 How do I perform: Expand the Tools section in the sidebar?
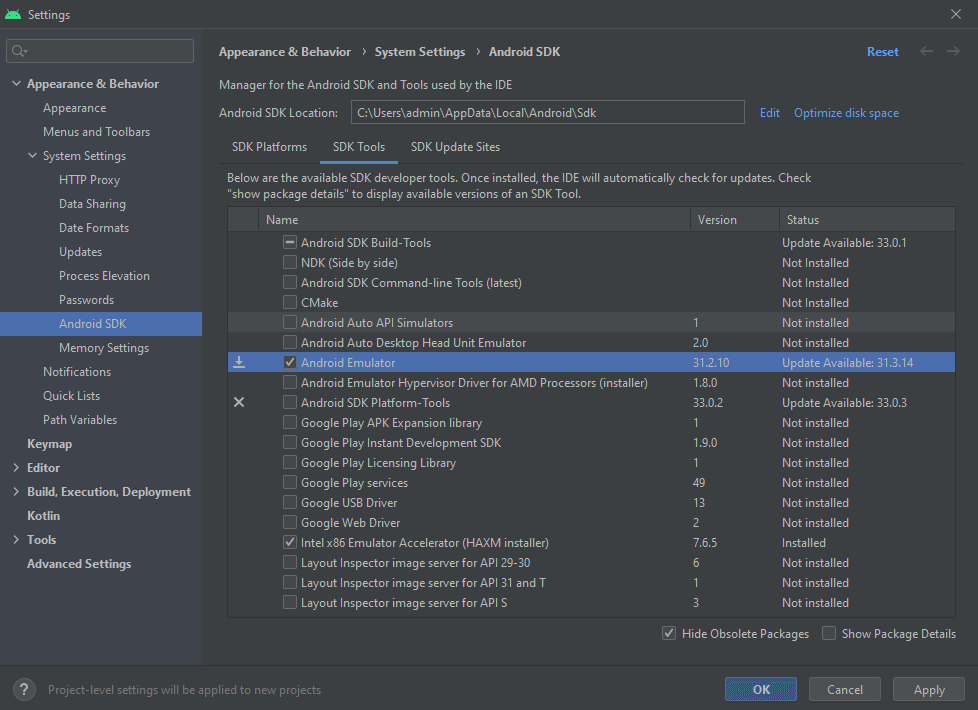click(x=16, y=539)
